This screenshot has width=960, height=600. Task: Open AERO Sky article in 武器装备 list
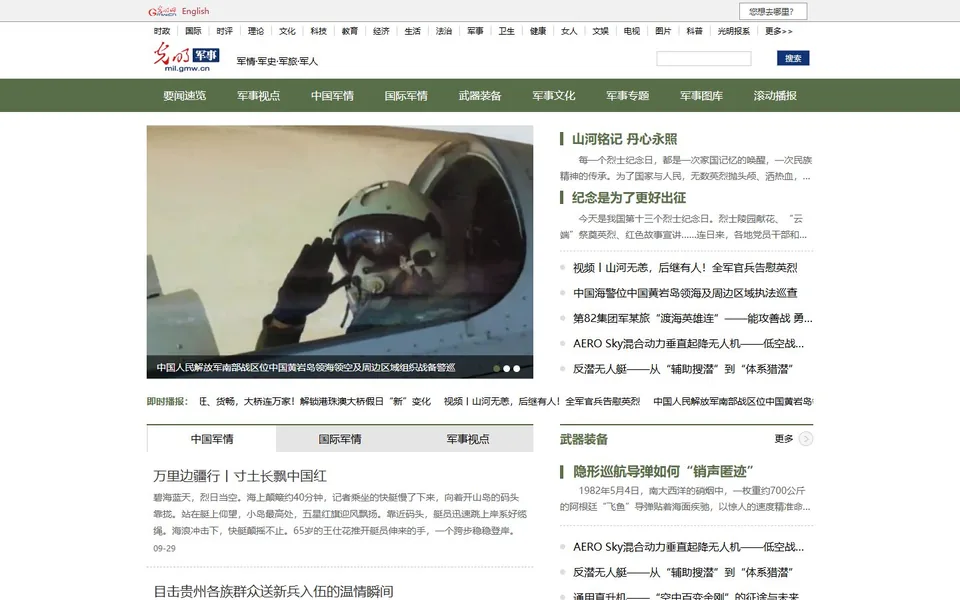point(688,547)
